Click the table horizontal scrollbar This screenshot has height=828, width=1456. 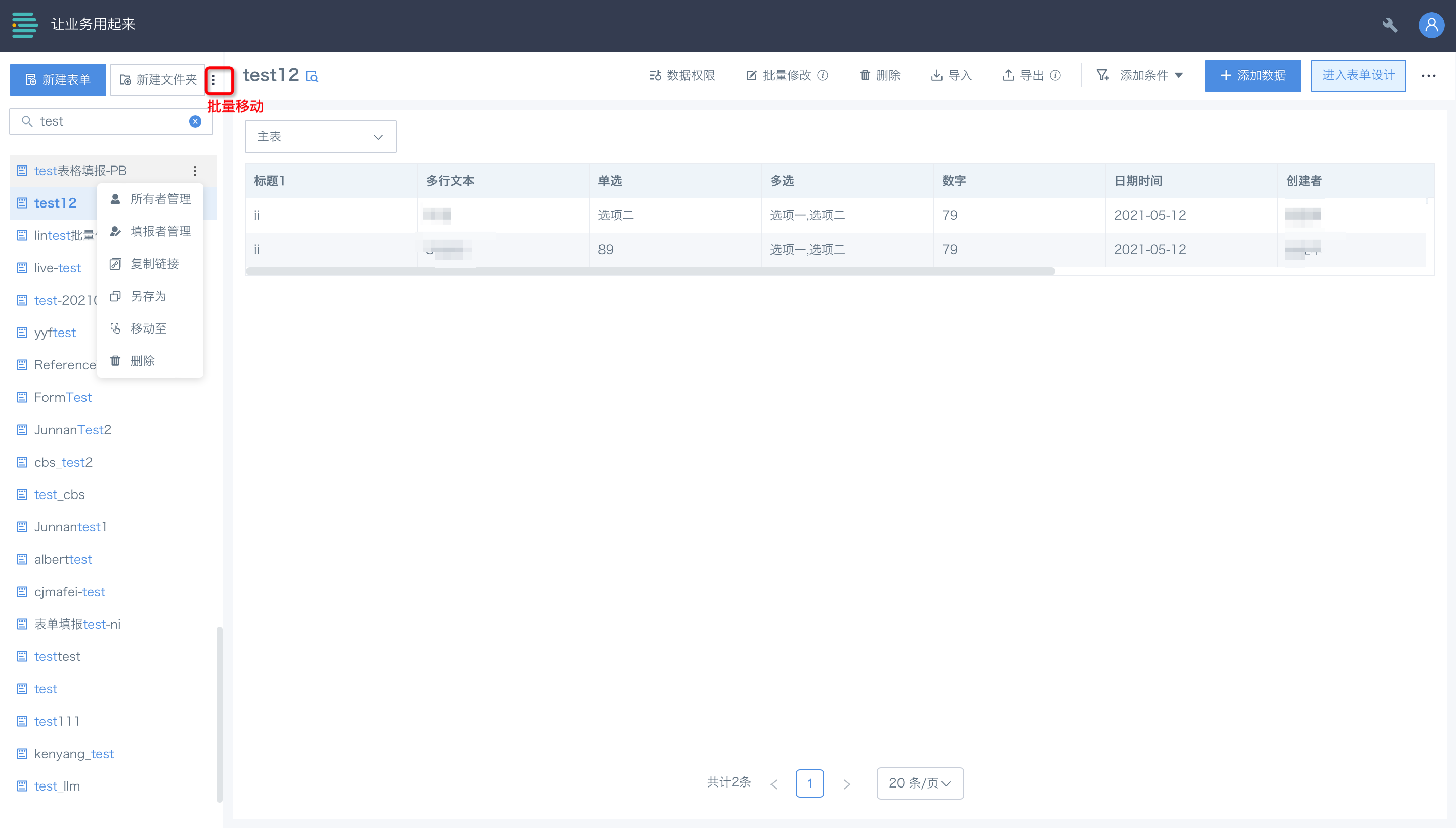tap(650, 271)
